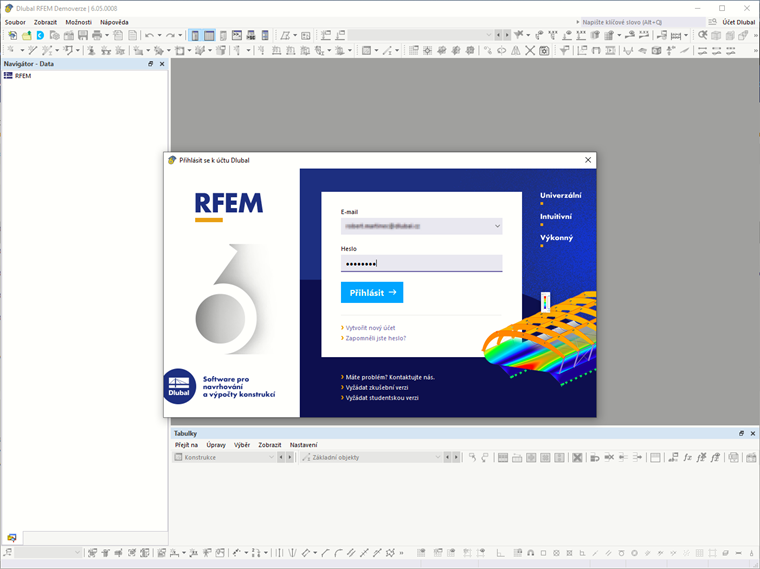Click the undo arrow icon
760x569 pixels.
(x=149, y=35)
